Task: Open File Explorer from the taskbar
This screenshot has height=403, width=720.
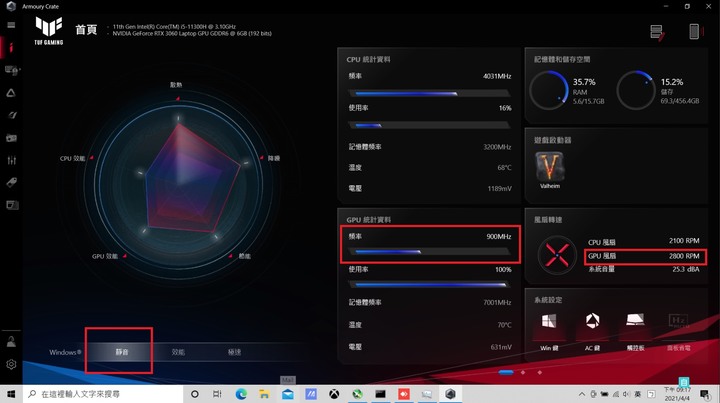Action: tap(264, 394)
